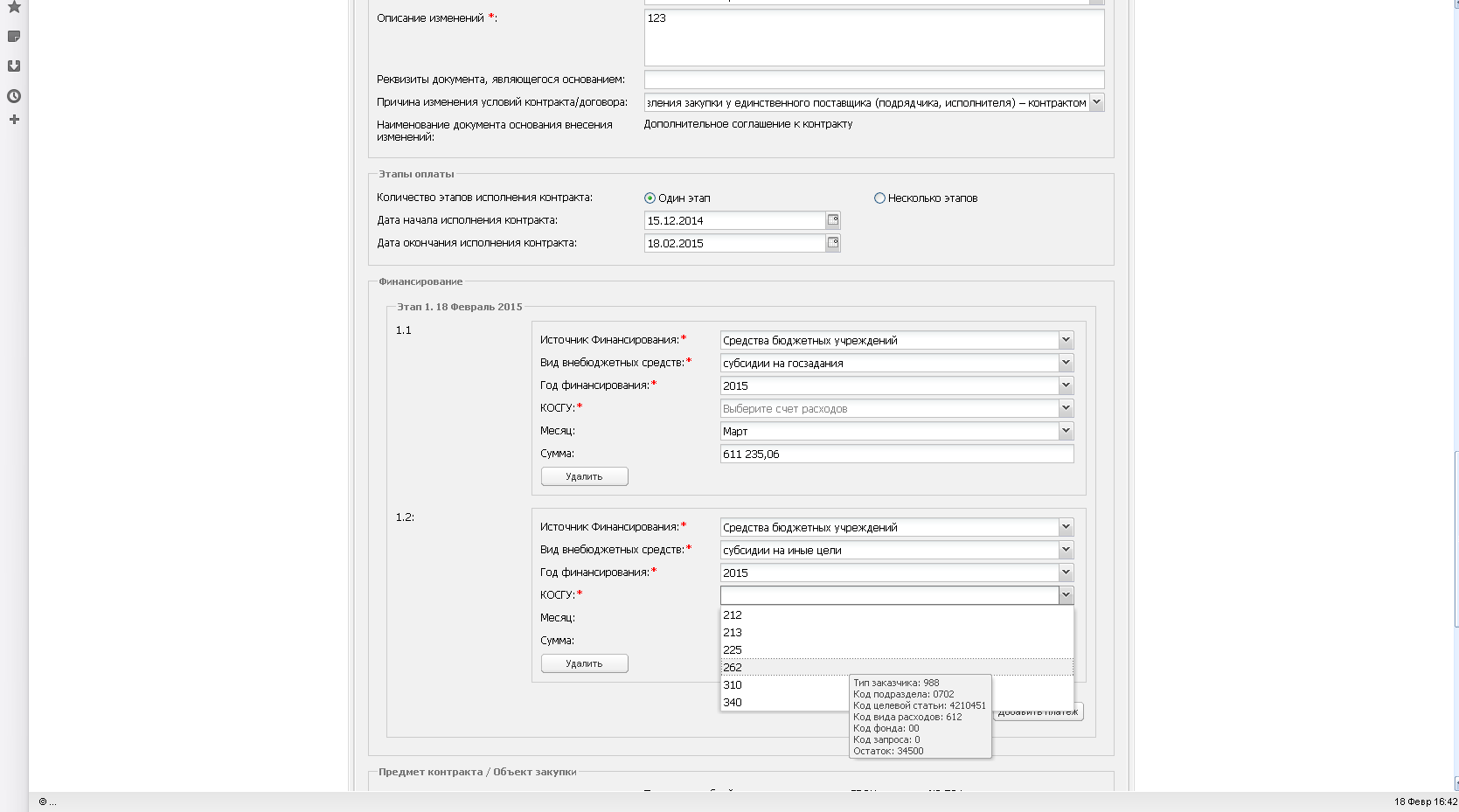This screenshot has width=1459, height=812.
Task: Click the clock '18 Февр 16:42'
Action: click(x=1425, y=802)
